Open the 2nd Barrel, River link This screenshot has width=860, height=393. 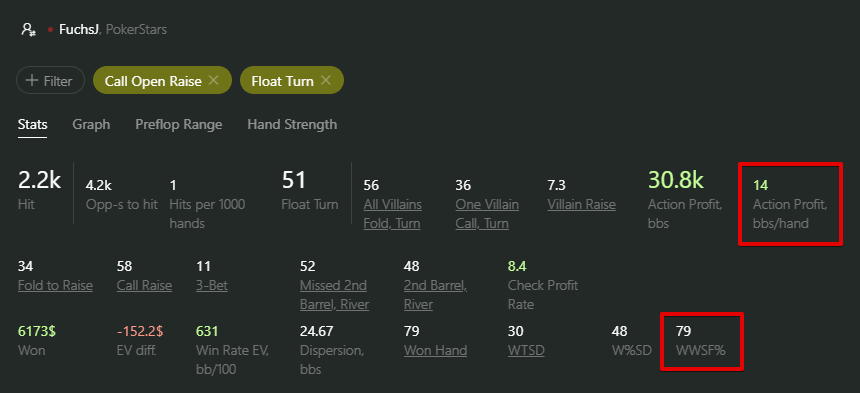point(435,295)
